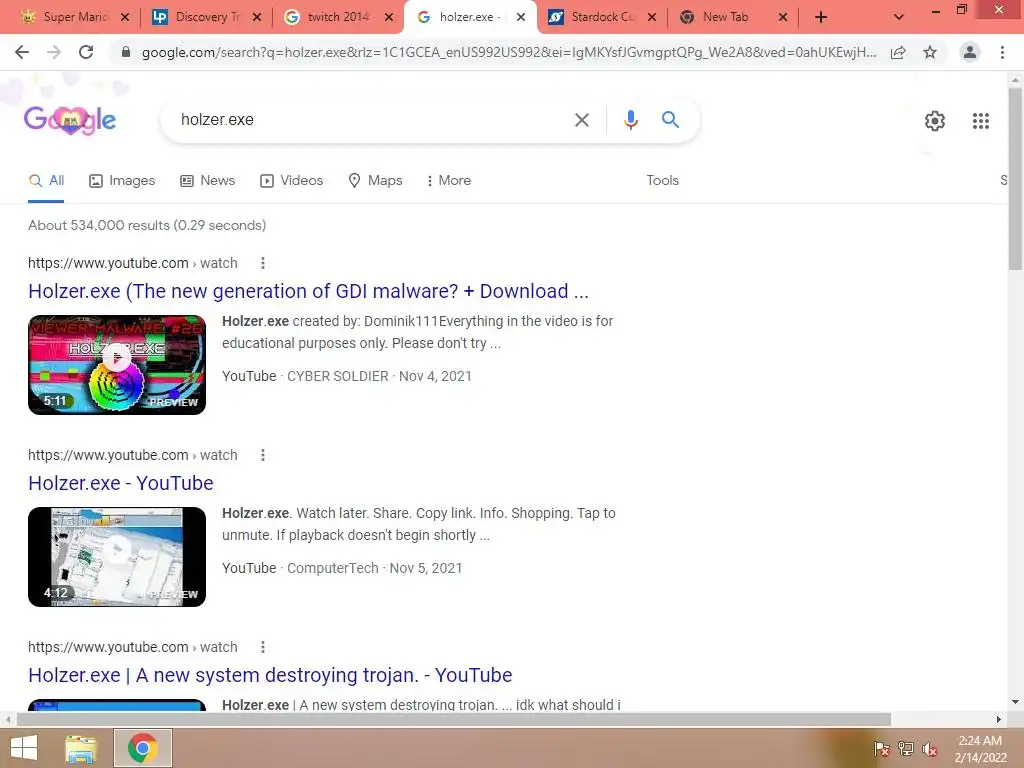Open options for the trojan result
This screenshot has width=1024, height=768.
[263, 647]
